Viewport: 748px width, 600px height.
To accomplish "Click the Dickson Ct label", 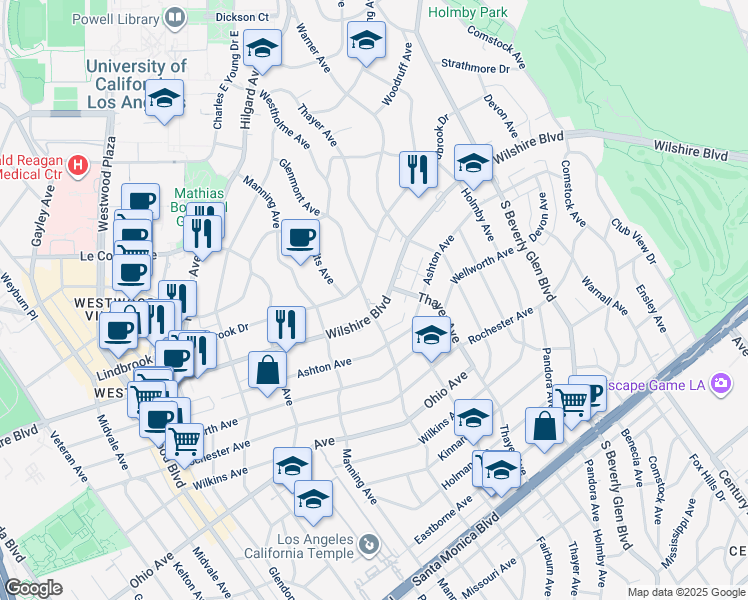I will click(242, 17).
